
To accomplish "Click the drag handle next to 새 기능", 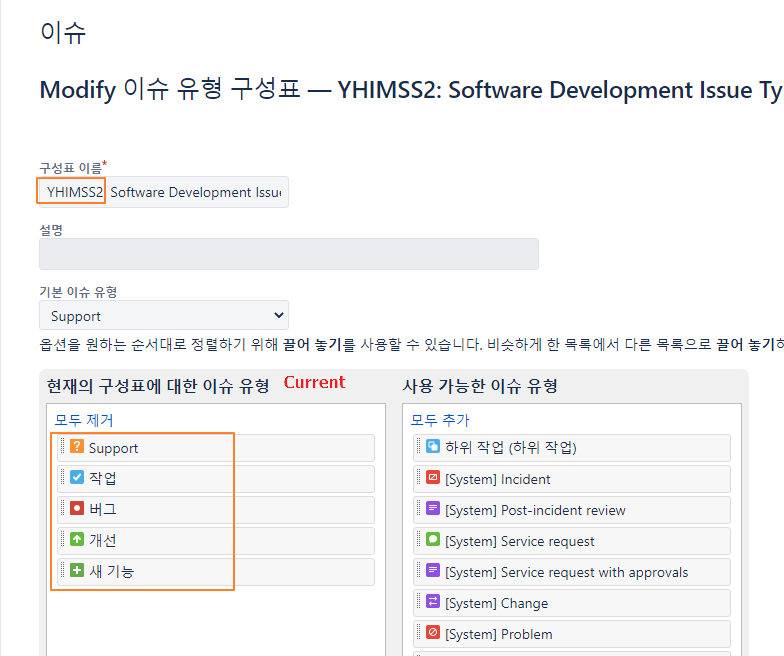I will click(62, 570).
